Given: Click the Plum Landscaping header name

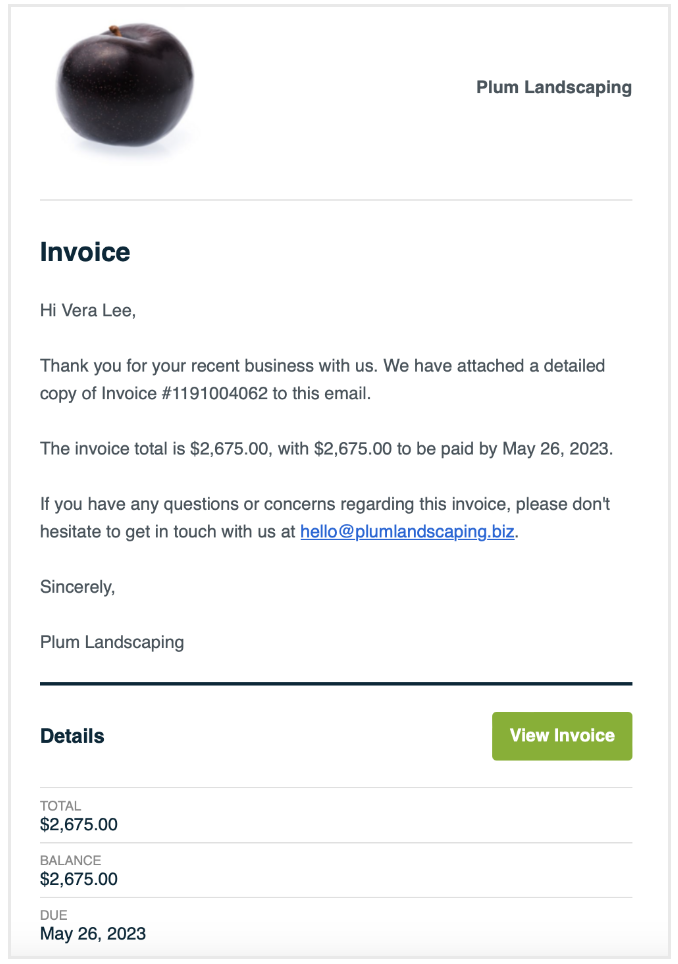Looking at the screenshot, I should click(x=553, y=87).
